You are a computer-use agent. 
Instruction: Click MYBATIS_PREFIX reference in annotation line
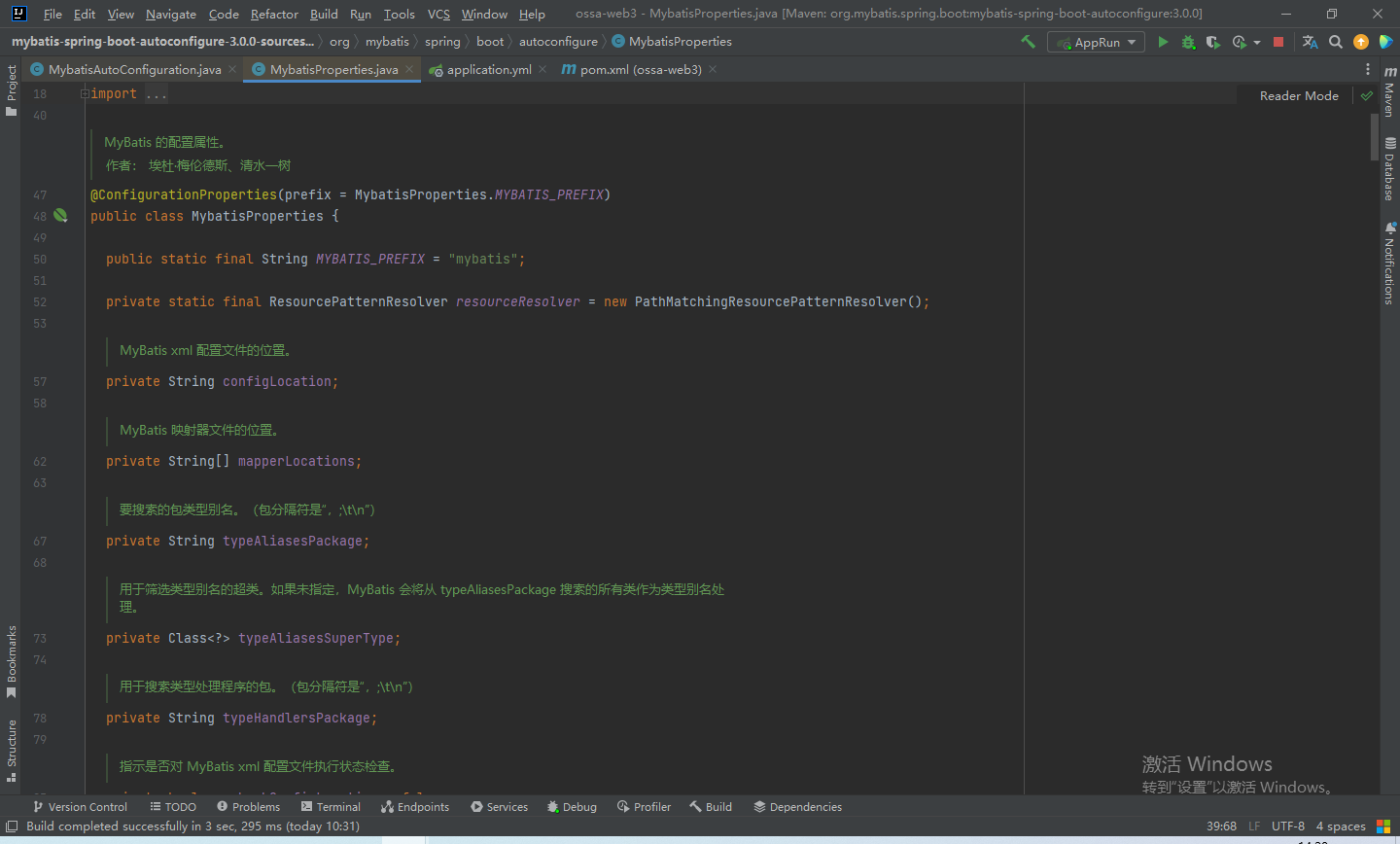(549, 194)
